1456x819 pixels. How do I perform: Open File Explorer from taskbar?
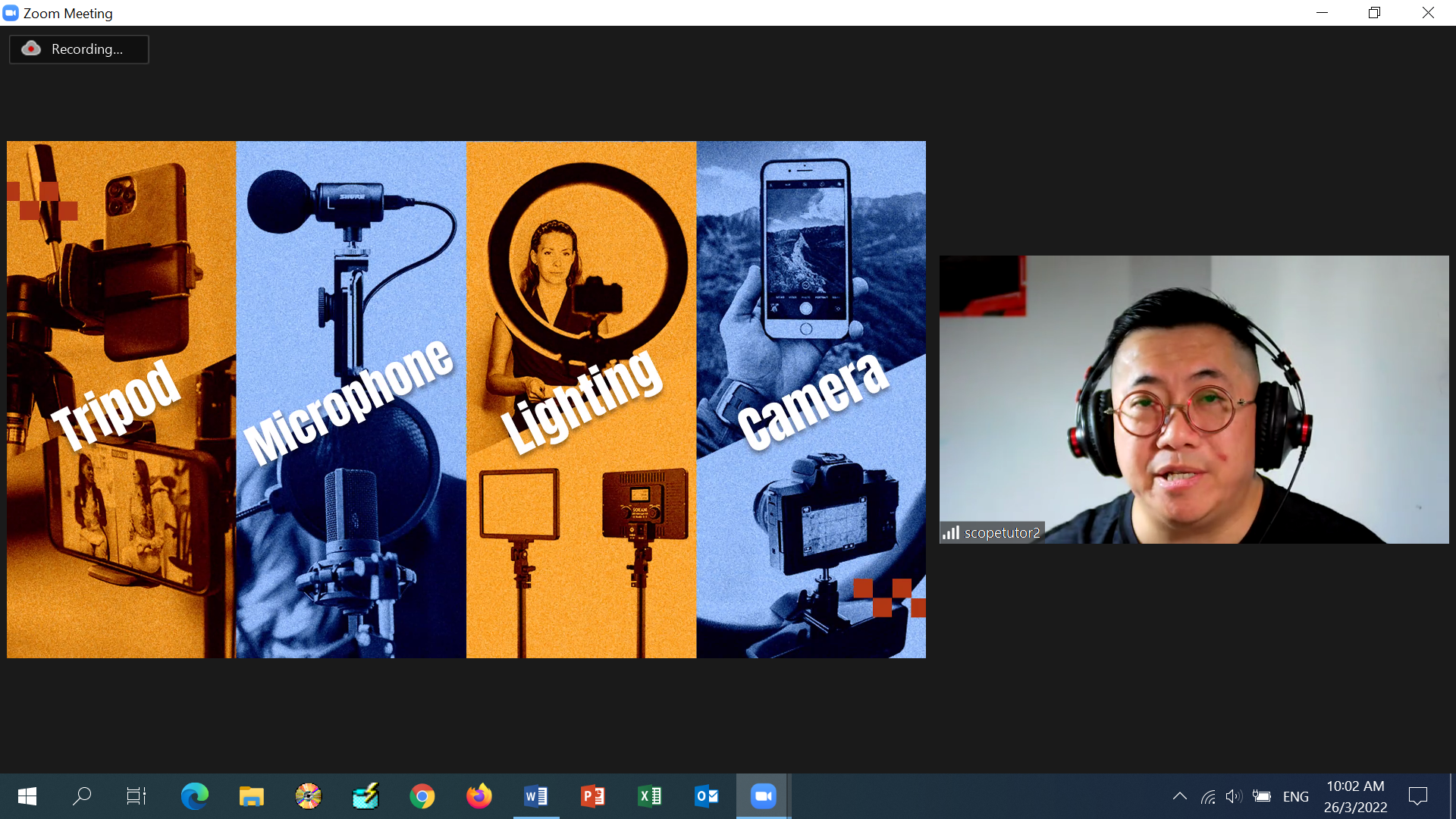pyautogui.click(x=251, y=796)
